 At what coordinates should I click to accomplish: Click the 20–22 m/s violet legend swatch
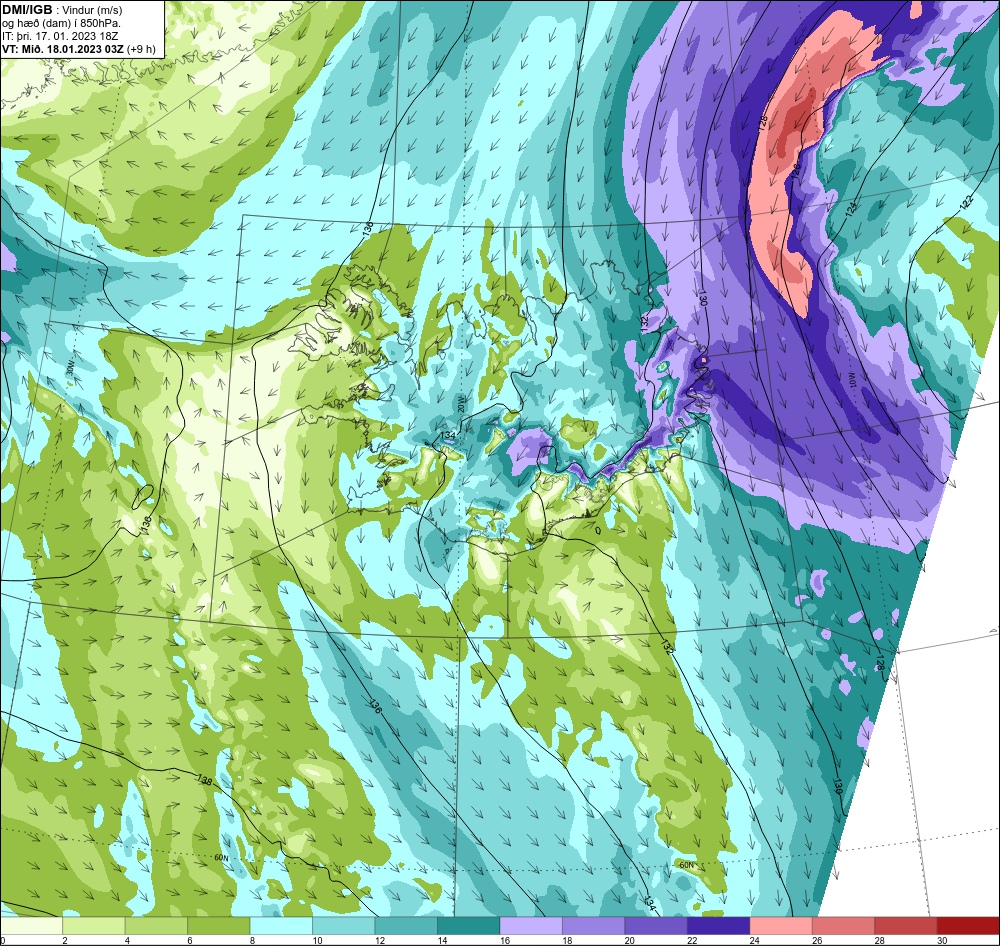click(x=656, y=925)
